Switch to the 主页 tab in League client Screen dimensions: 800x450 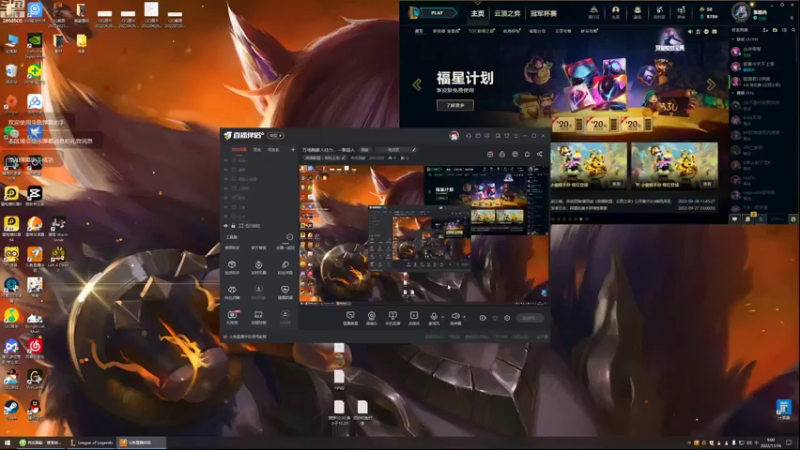click(478, 13)
